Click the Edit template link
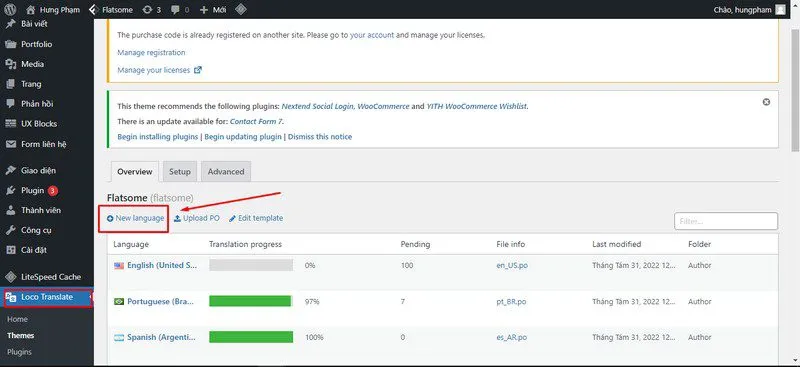This screenshot has height=367, width=800. pos(256,218)
